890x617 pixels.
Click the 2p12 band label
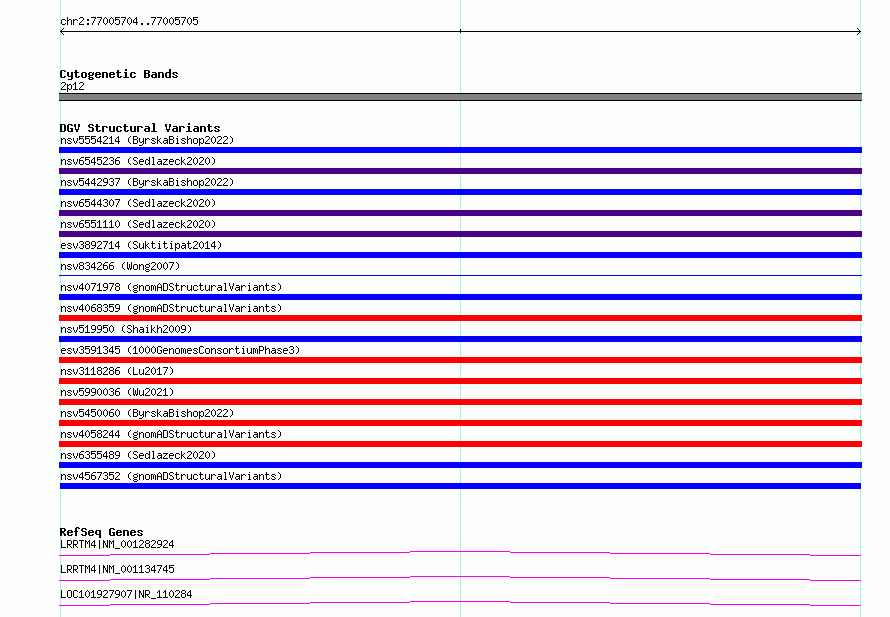click(x=72, y=86)
